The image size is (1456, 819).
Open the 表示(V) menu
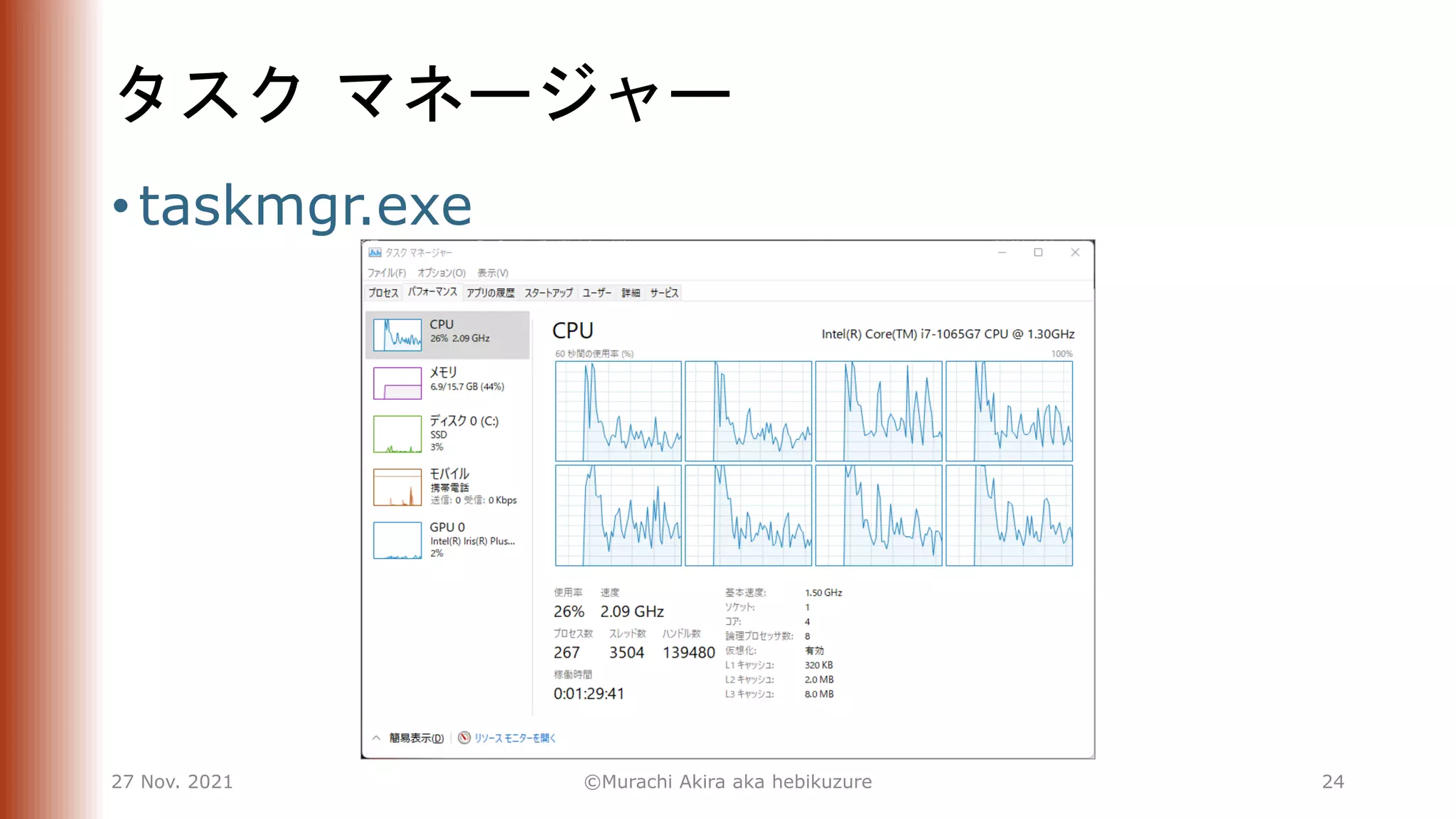pos(493,273)
